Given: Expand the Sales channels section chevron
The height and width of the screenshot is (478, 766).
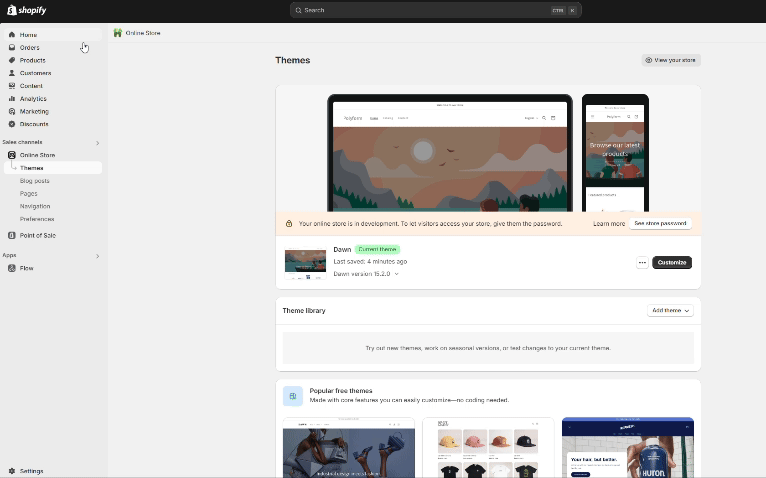Looking at the screenshot, I should point(98,143).
